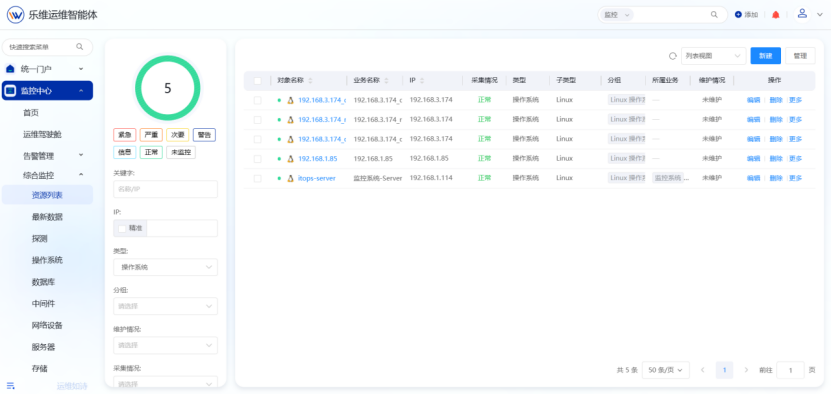Click the red notification bell icon
The width and height of the screenshot is (831, 395).
pyautogui.click(x=775, y=15)
